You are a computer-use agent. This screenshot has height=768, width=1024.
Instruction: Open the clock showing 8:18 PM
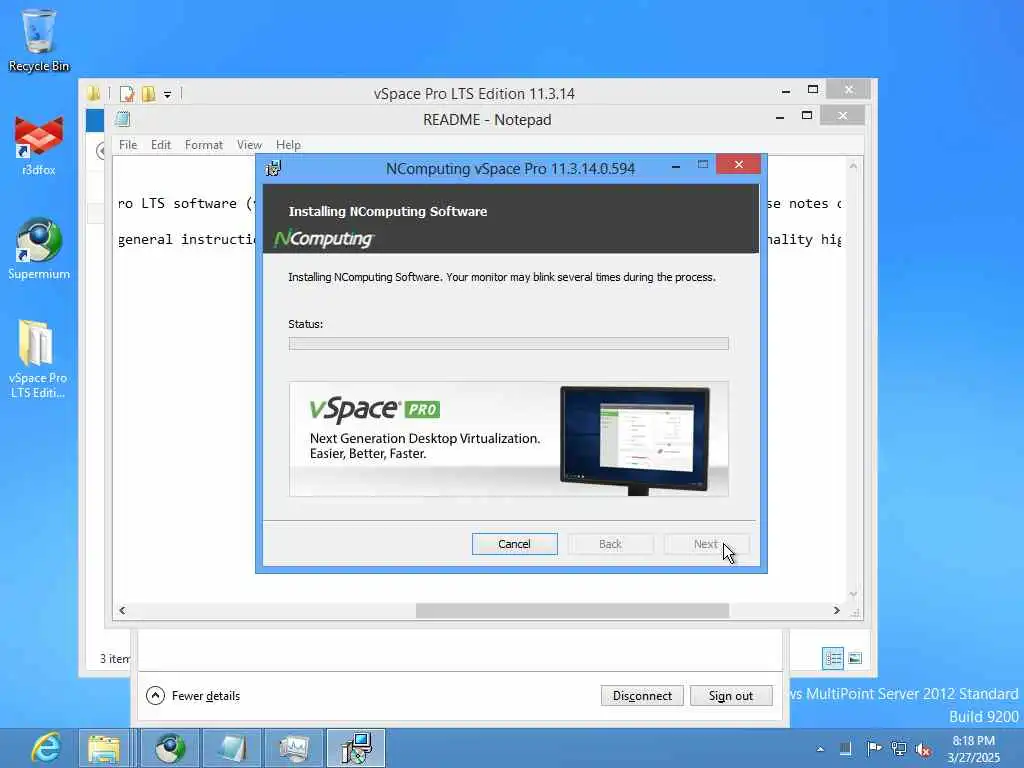[x=973, y=748]
